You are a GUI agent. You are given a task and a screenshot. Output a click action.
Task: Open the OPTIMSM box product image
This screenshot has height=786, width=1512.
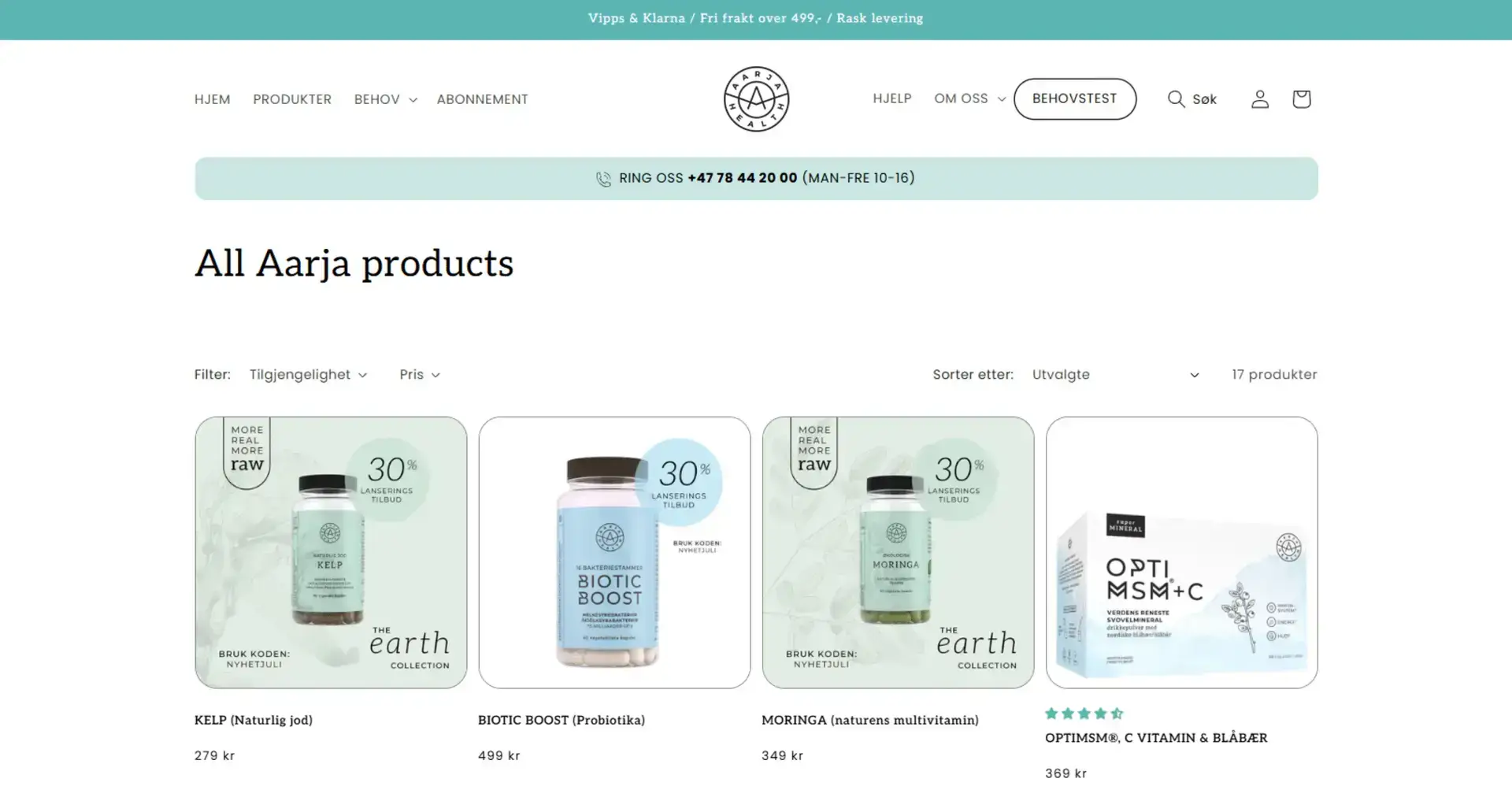click(x=1181, y=552)
